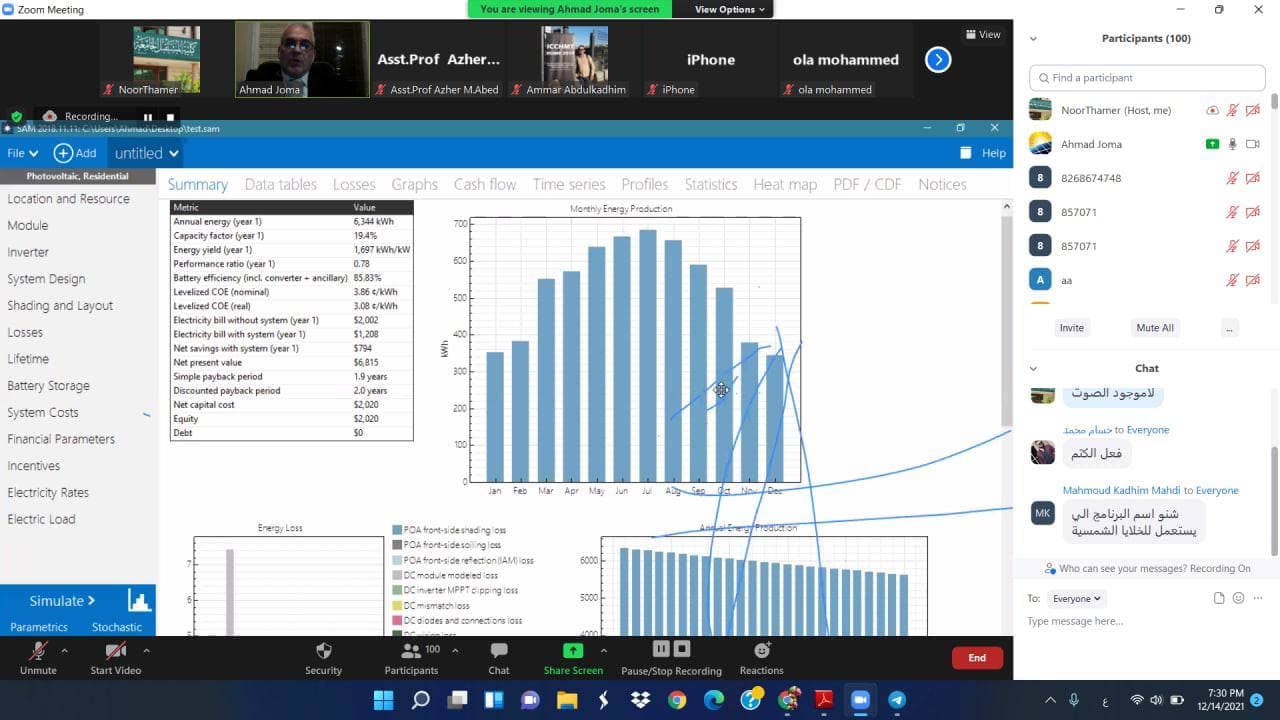Switch to the Cash flow tab
The width and height of the screenshot is (1280, 720).
[484, 184]
